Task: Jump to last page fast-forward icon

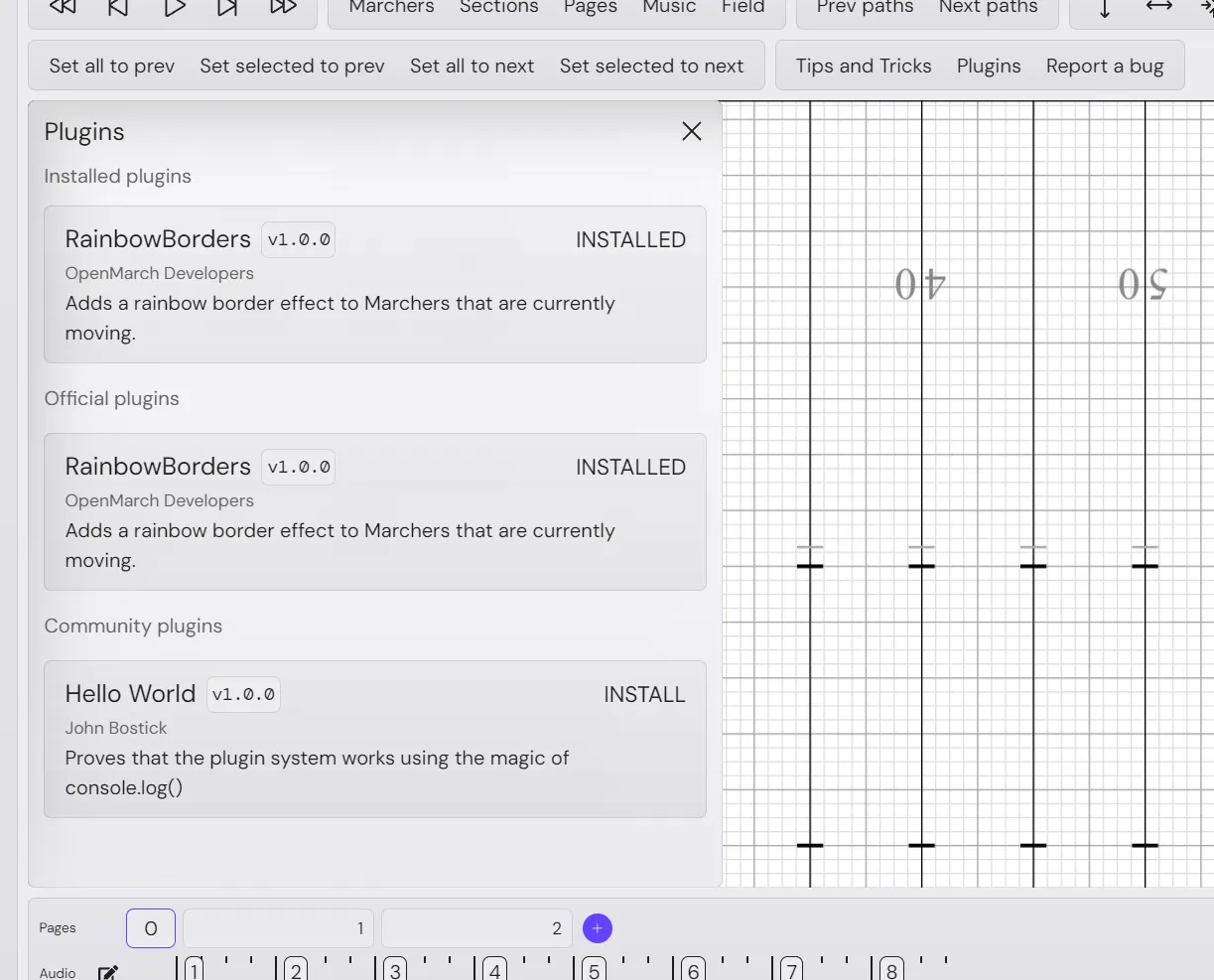Action: pyautogui.click(x=283, y=7)
